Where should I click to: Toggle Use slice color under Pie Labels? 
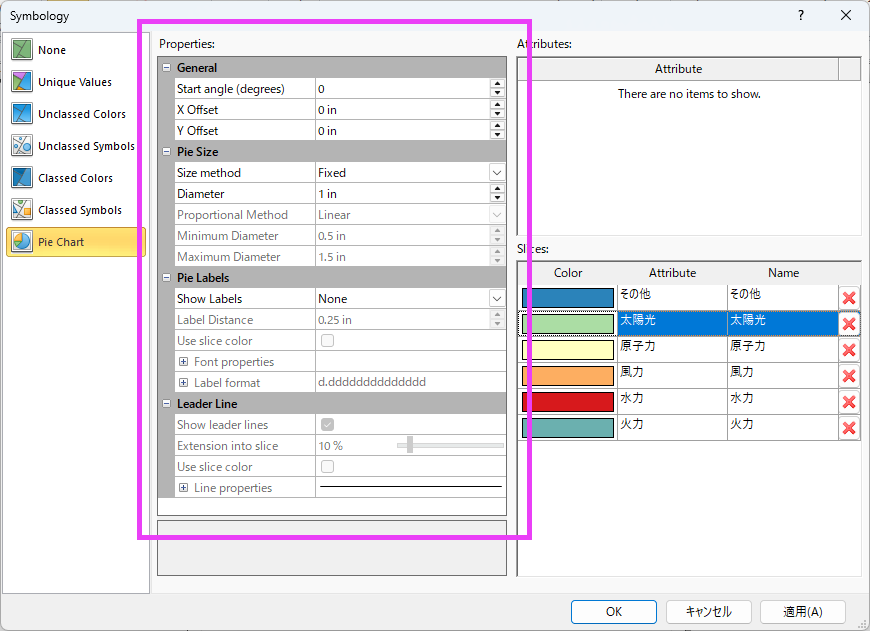point(327,341)
